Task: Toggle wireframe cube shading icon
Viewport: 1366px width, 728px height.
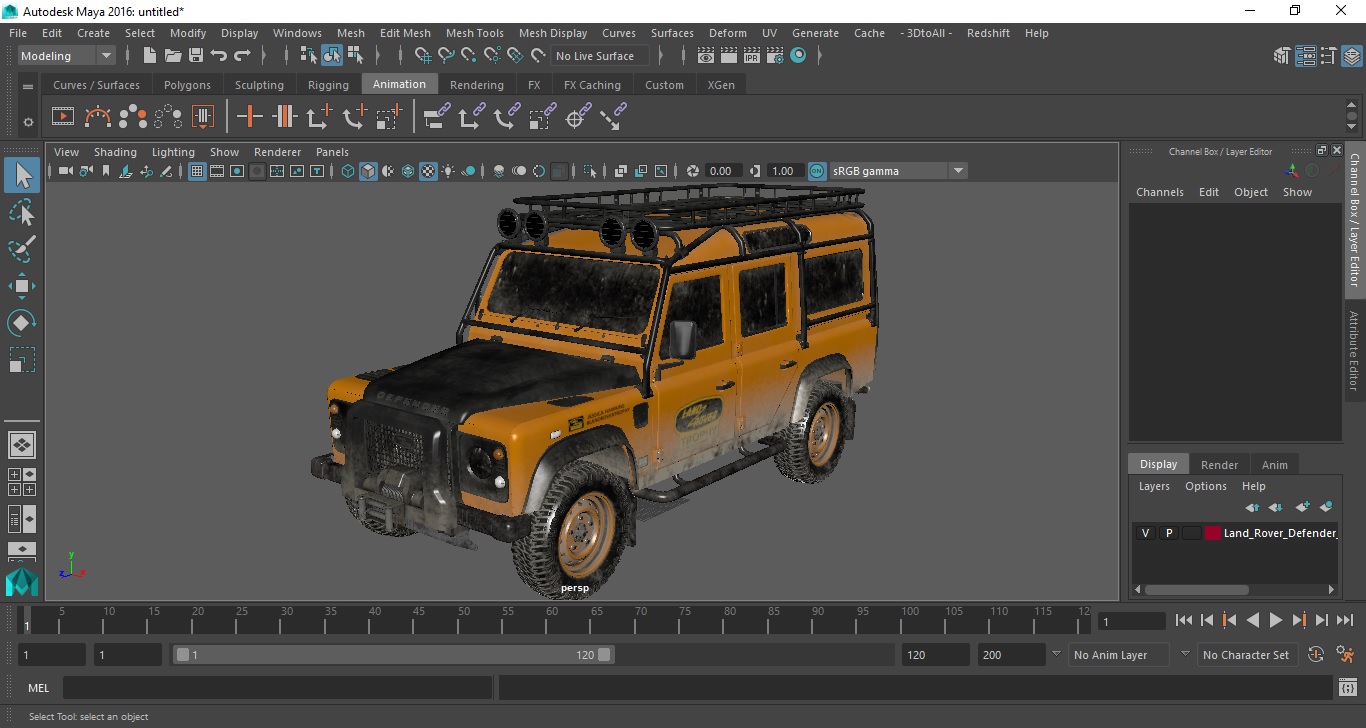Action: pyautogui.click(x=348, y=171)
